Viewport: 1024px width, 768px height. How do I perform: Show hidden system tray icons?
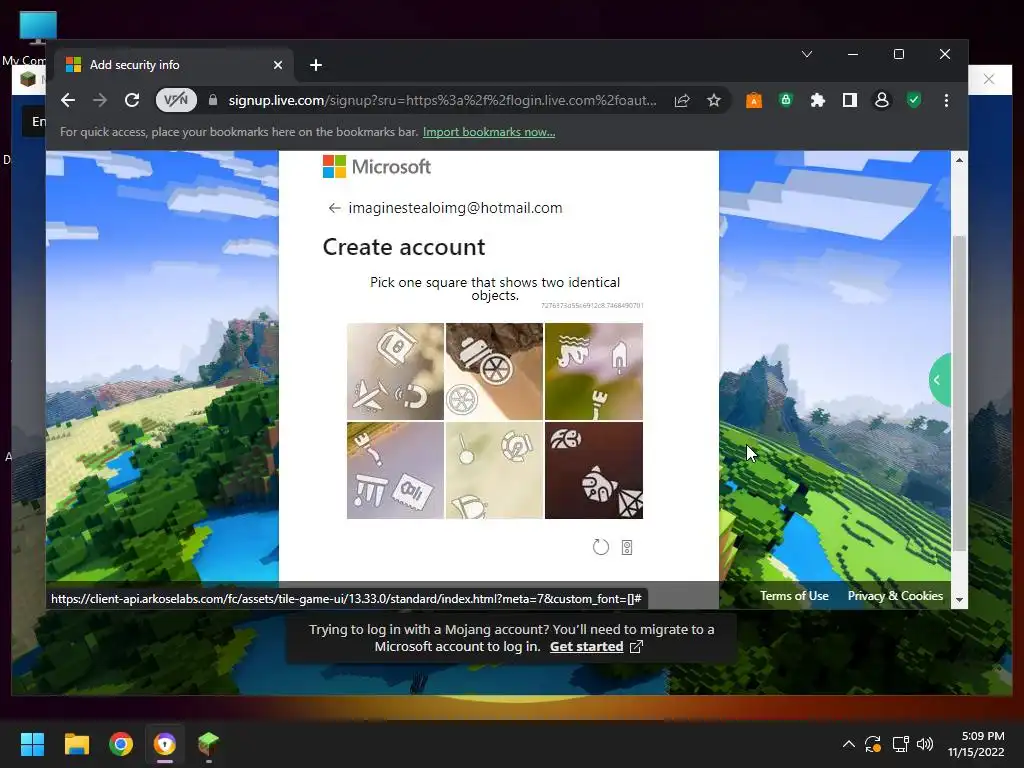tap(848, 744)
